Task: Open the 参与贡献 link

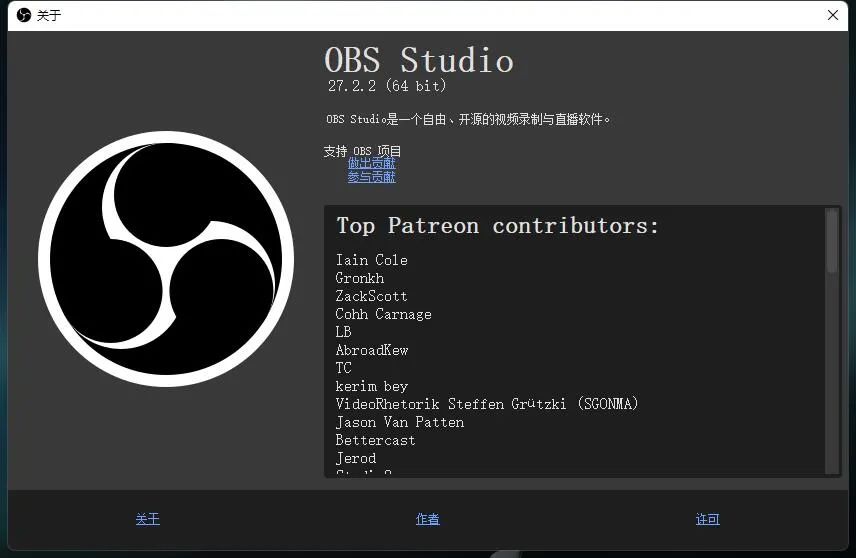Action: tap(371, 177)
